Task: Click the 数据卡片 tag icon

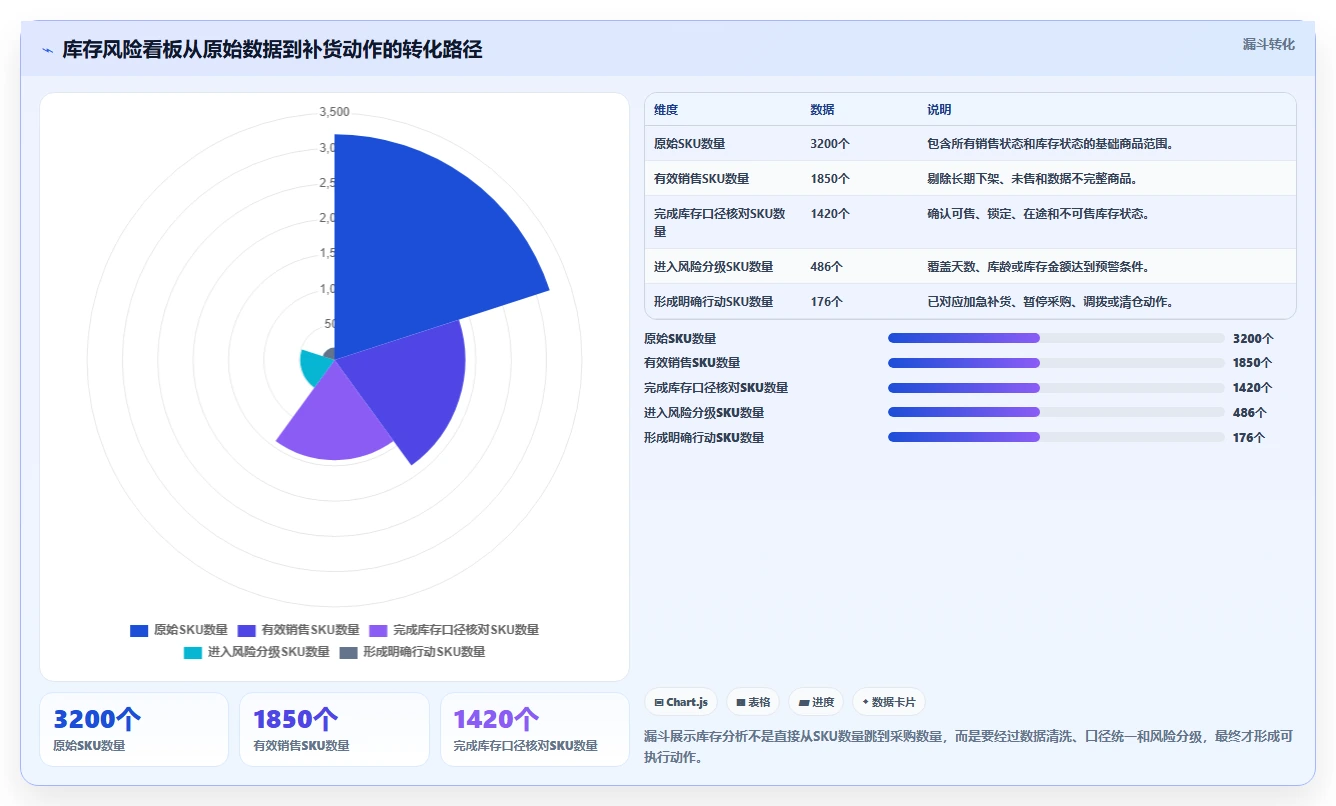Action: (865, 703)
